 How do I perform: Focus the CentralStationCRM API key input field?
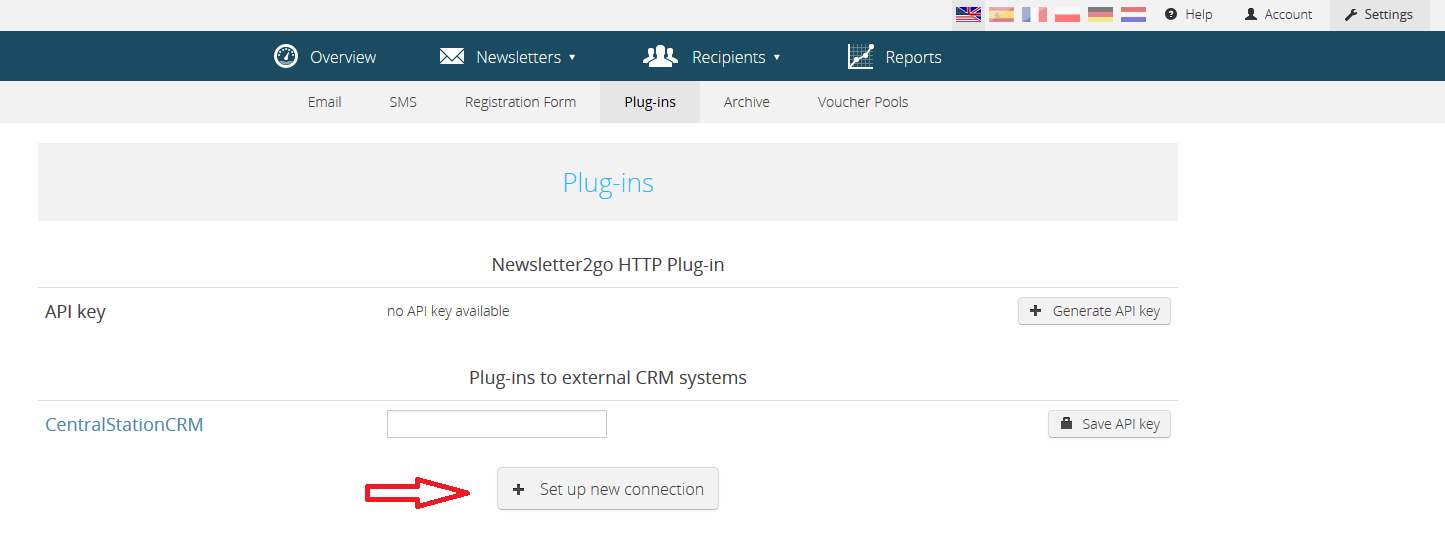tap(497, 424)
